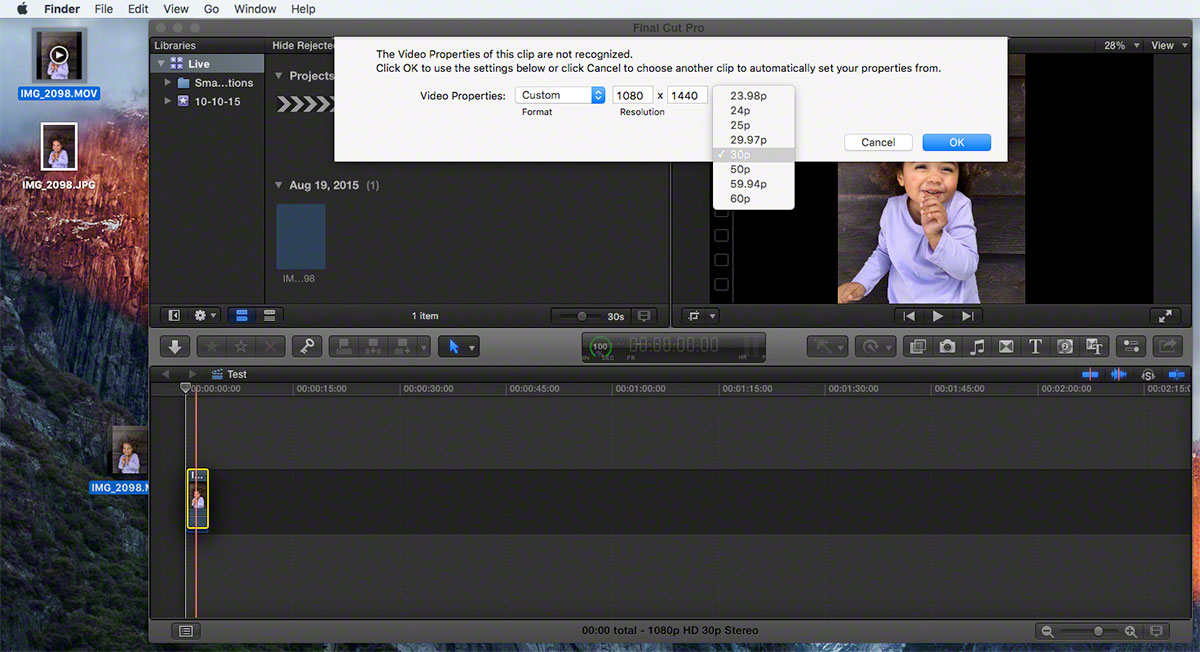Screen dimensions: 1200x652
Task: Play the clip in the viewer
Action: tap(938, 316)
